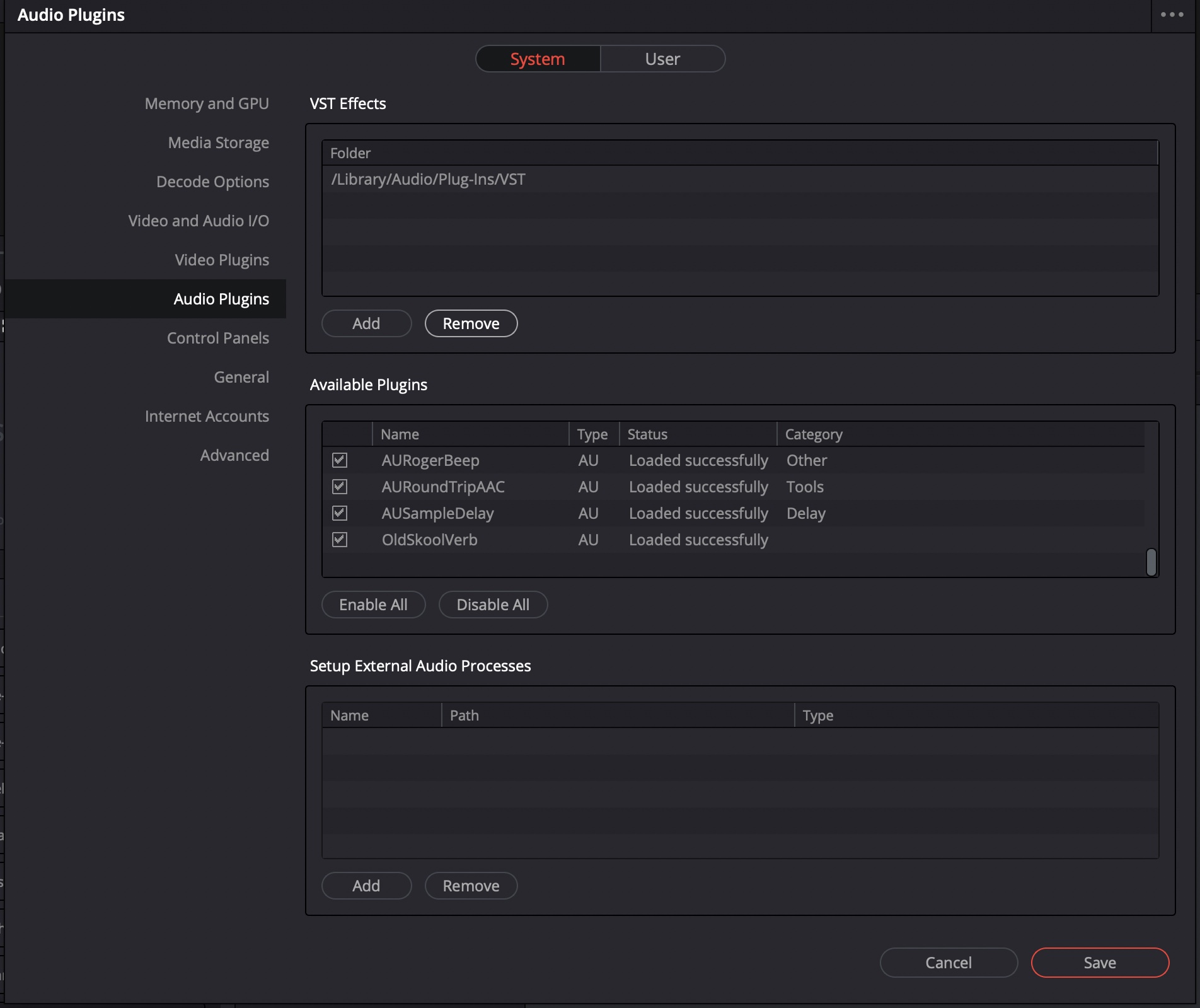Viewport: 1200px width, 1008px height.
Task: Open Decode Options settings
Action: pyautogui.click(x=212, y=182)
